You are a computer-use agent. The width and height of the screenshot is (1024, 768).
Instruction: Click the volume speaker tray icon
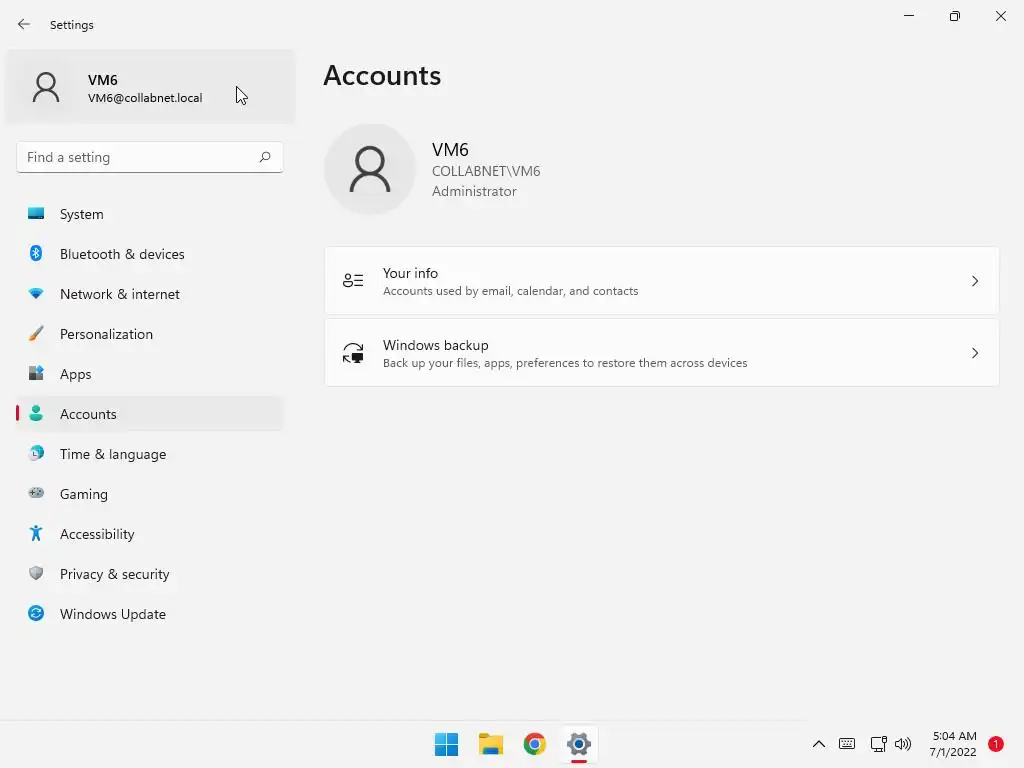pos(903,744)
